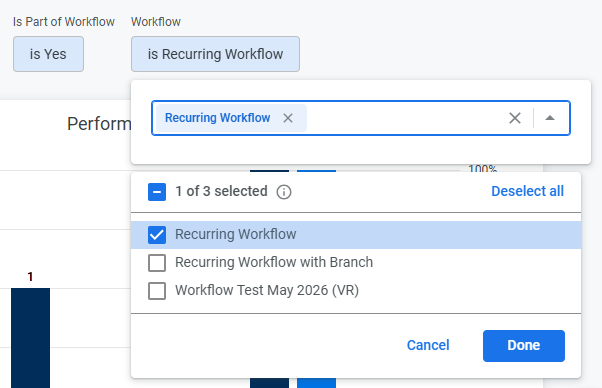Click Deselect all link
Screen dimensions: 602x388
tap(528, 191)
